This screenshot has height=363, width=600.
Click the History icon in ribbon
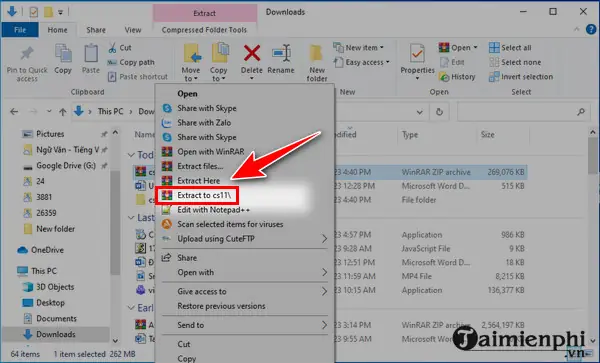pos(444,77)
